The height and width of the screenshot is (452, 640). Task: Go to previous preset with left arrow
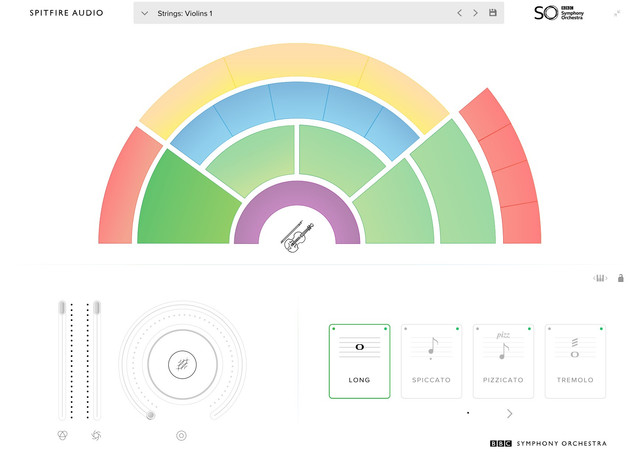(x=460, y=13)
